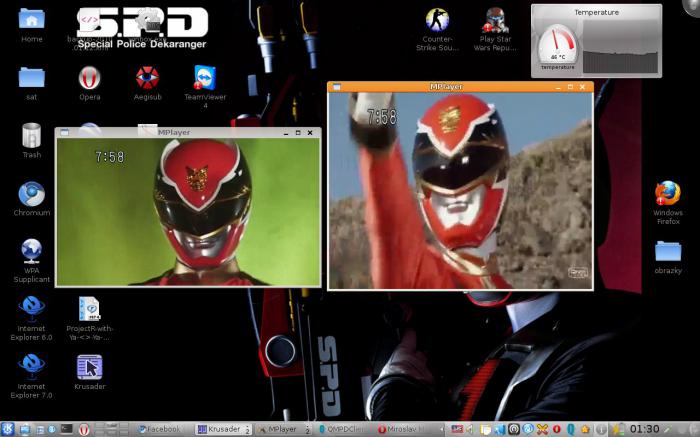Launch Aegisub subtitle editor desktop icon
This screenshot has height=437, width=700.
[147, 83]
